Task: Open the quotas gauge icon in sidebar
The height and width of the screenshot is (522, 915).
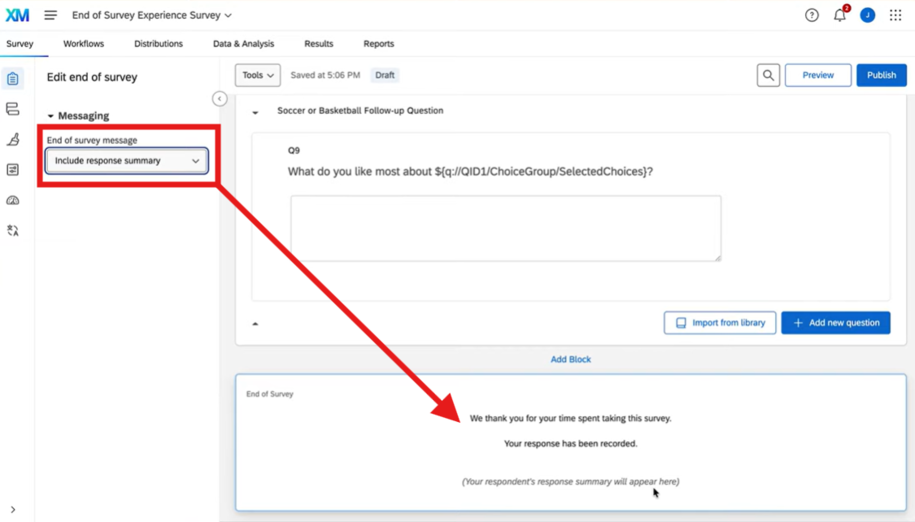Action: click(13, 200)
